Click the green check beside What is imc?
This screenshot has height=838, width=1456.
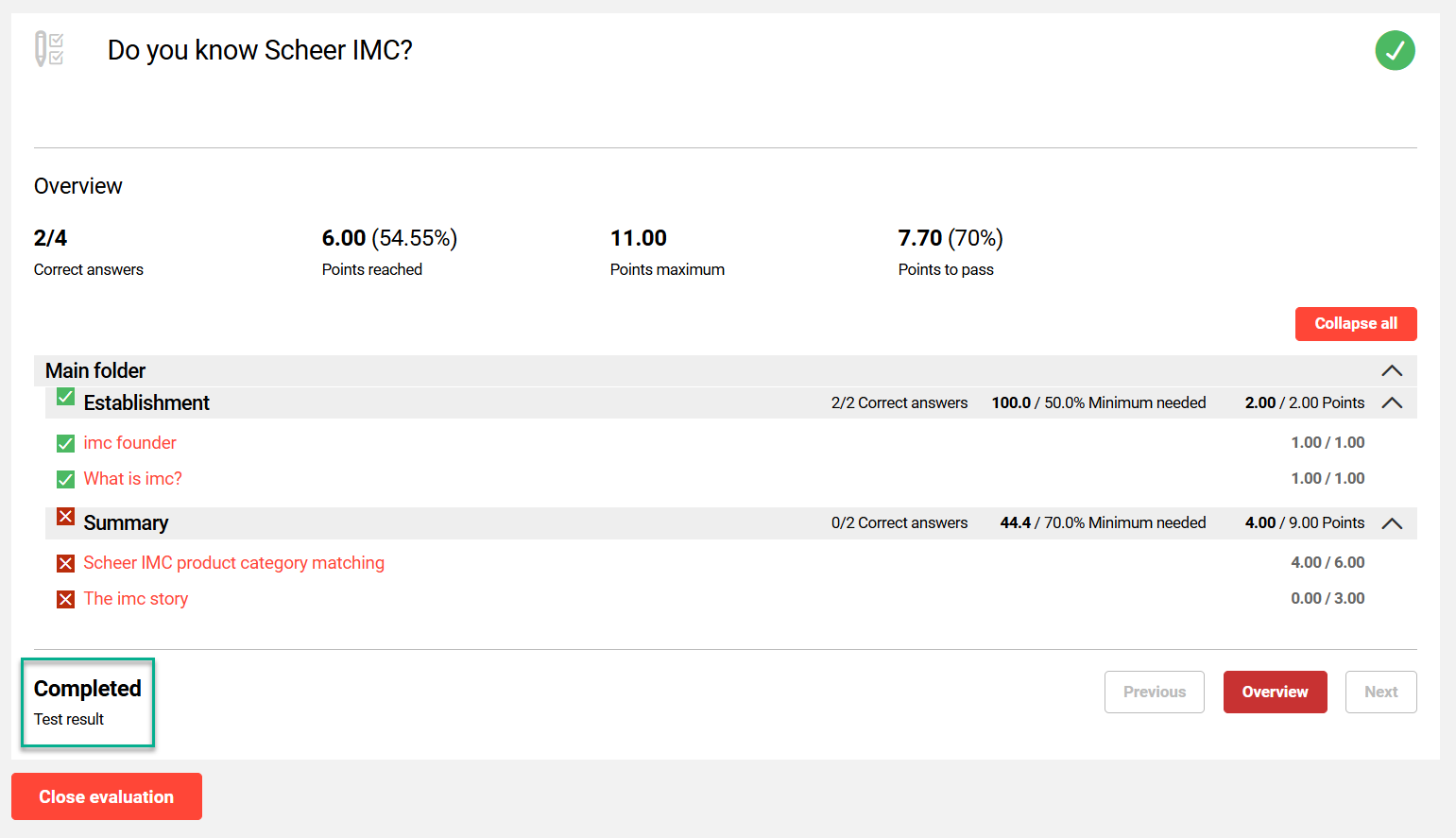pos(65,479)
